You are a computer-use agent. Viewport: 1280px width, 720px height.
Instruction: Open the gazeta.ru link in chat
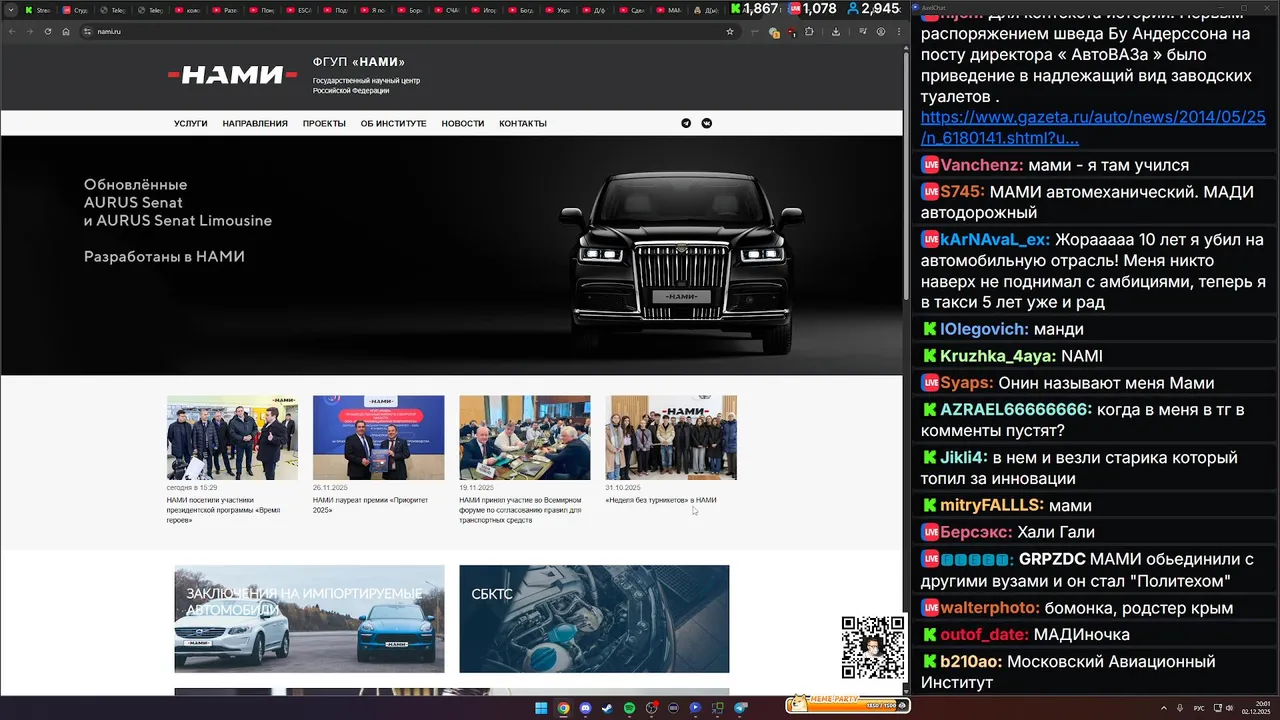pyautogui.click(x=1093, y=127)
